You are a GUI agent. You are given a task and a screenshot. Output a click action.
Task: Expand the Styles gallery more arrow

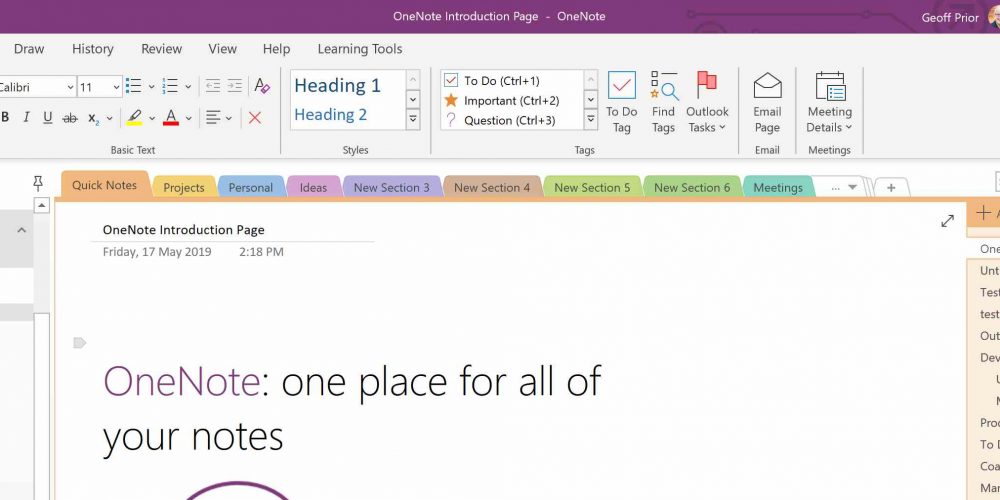[413, 119]
